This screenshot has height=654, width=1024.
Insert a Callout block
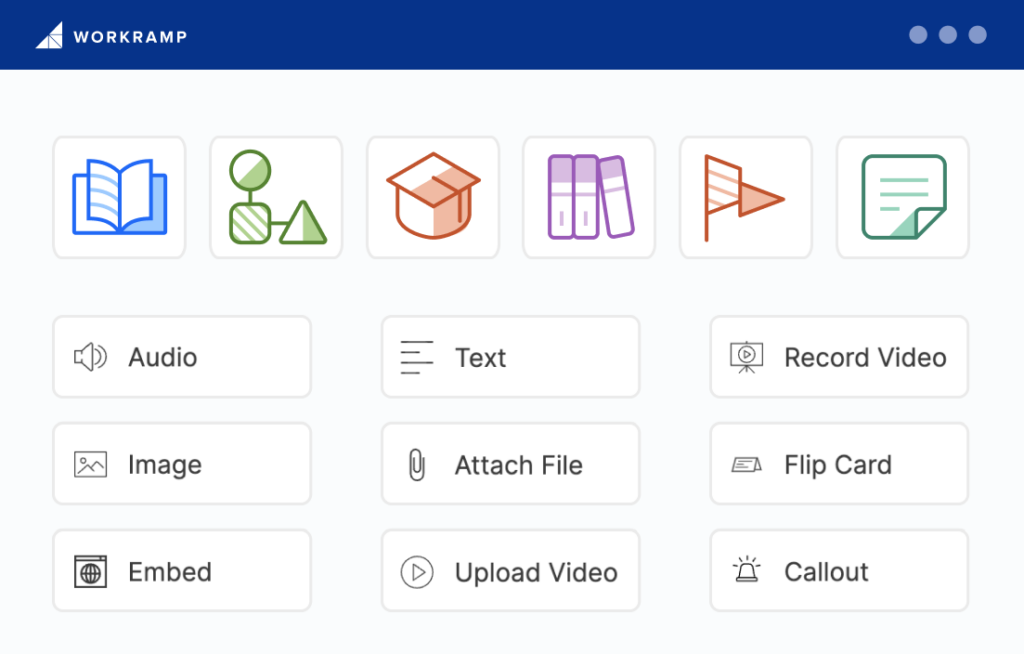pyautogui.click(x=839, y=570)
